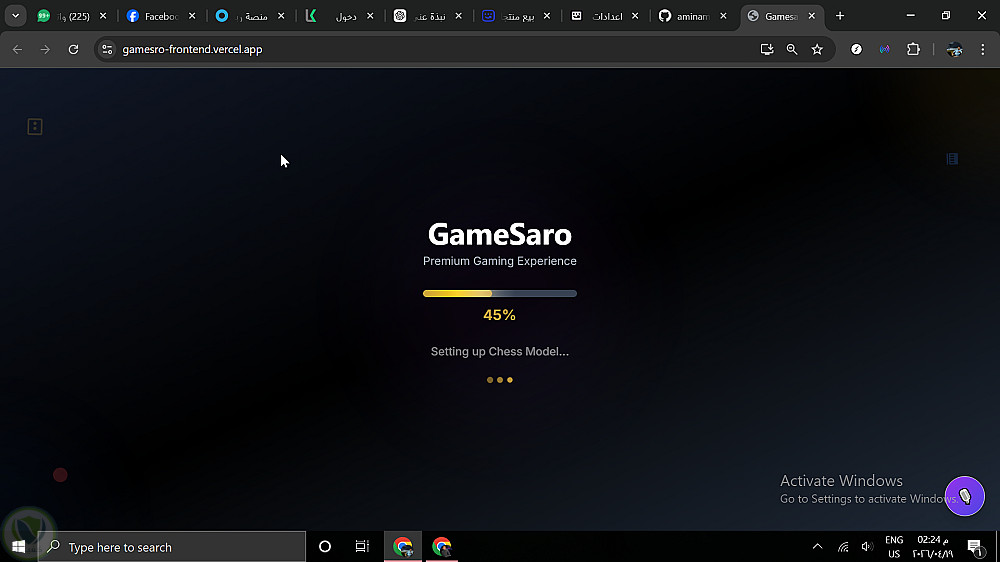Expand hidden system tray icons

[x=817, y=547]
